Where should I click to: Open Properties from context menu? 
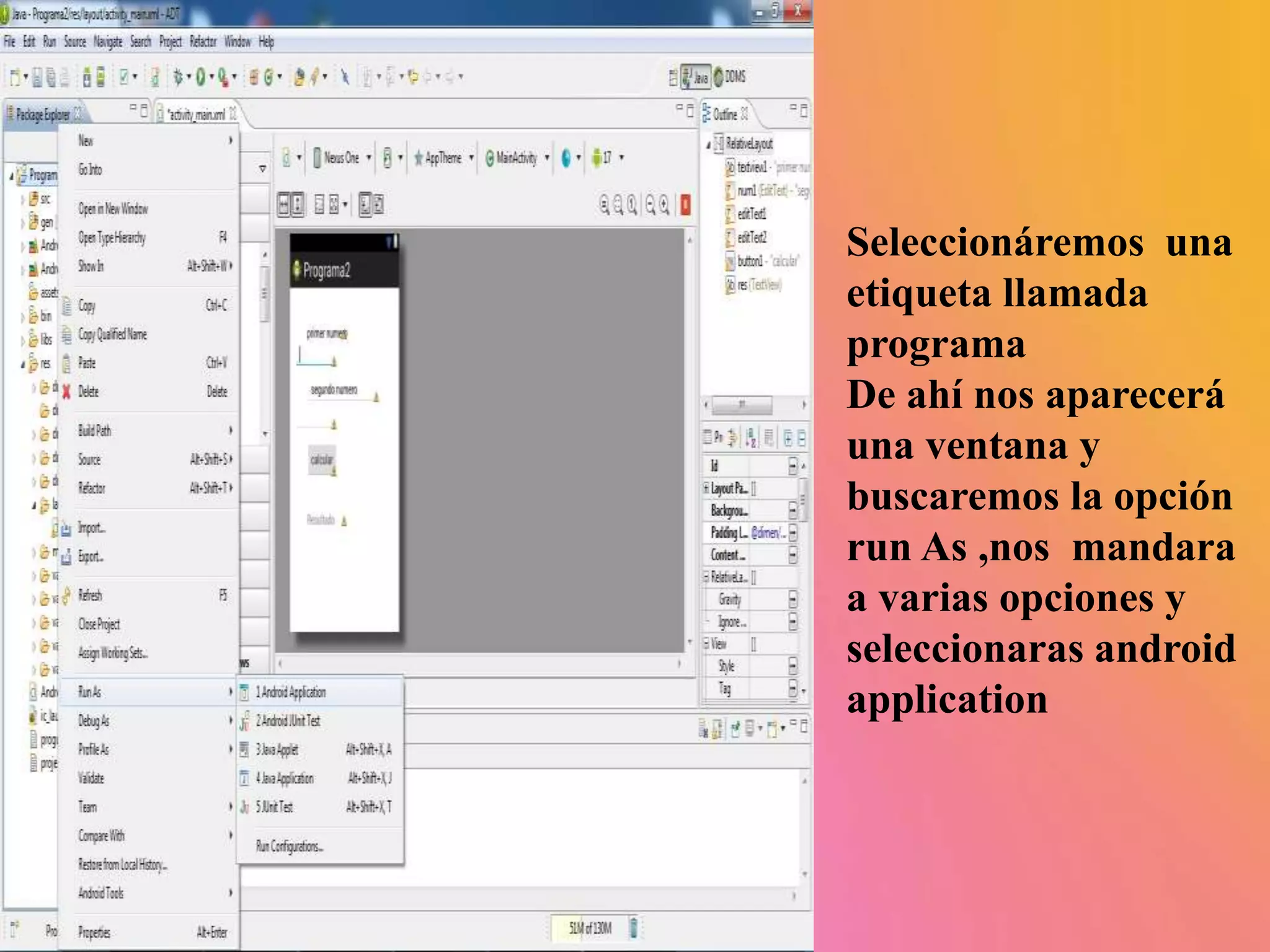point(149,932)
